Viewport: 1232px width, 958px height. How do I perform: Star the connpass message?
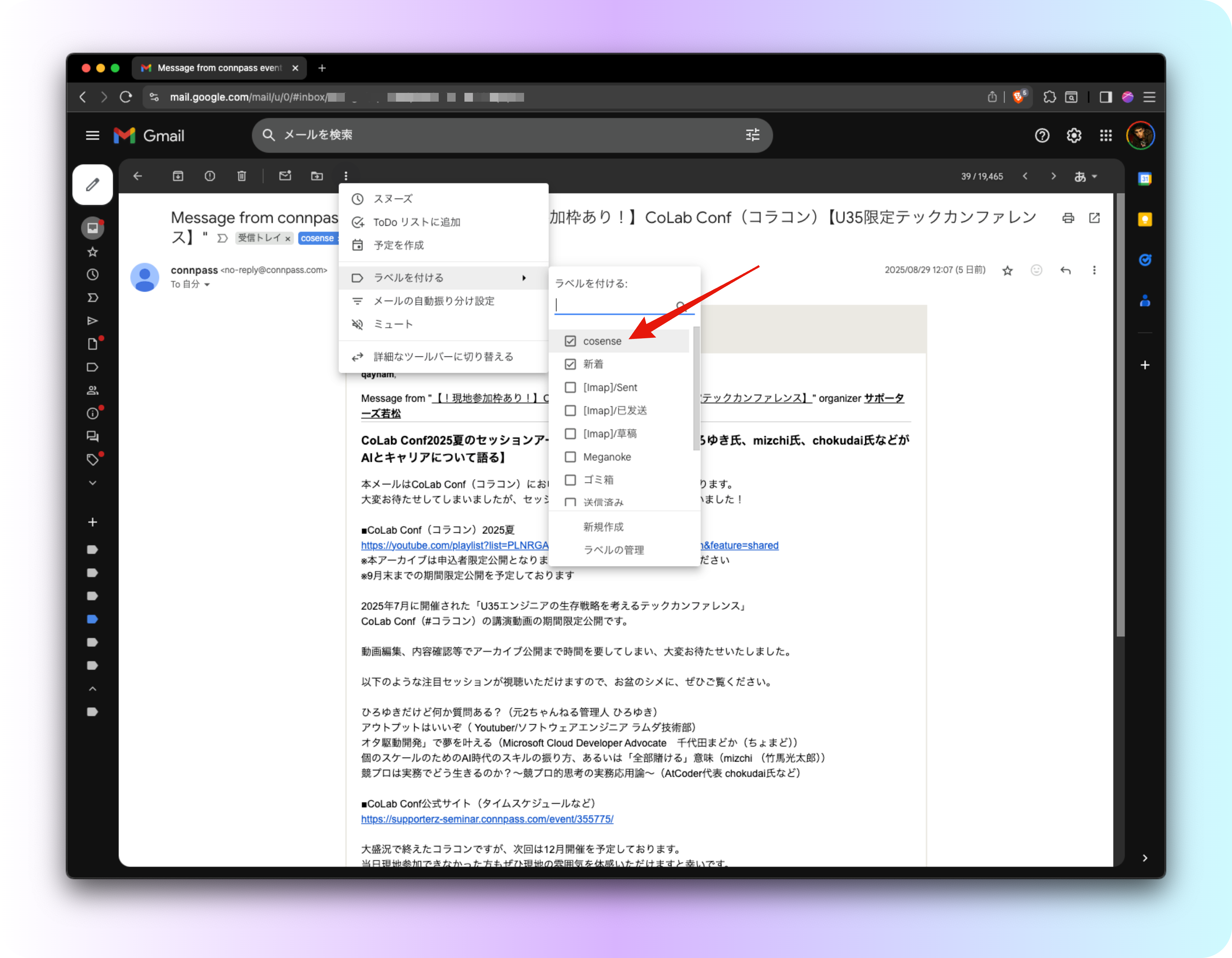(1007, 271)
